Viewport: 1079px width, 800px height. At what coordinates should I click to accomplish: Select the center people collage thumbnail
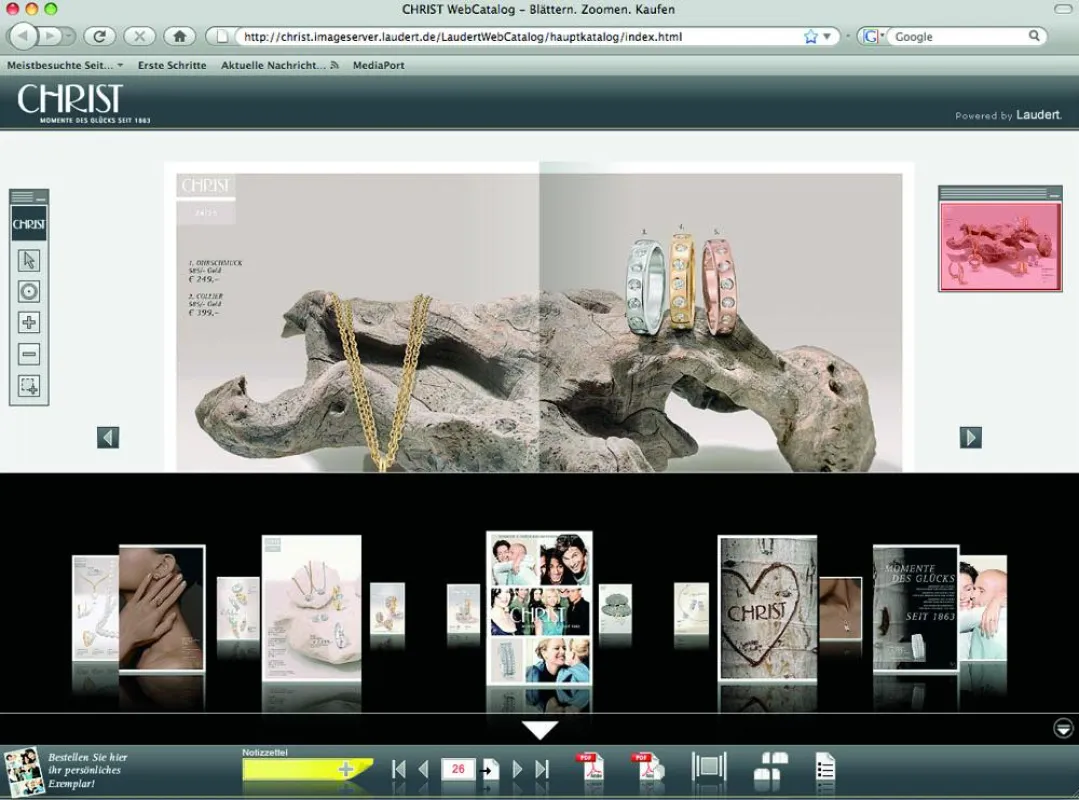(540, 608)
